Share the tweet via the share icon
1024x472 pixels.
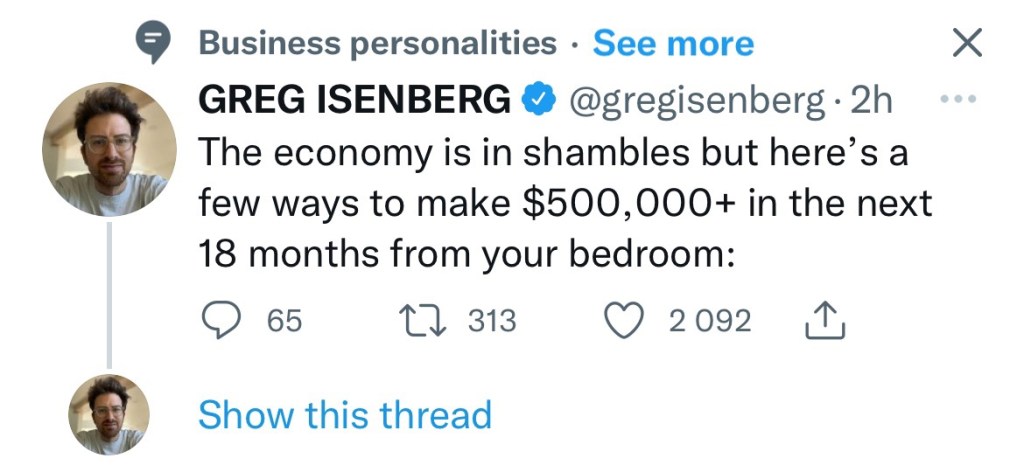click(825, 320)
